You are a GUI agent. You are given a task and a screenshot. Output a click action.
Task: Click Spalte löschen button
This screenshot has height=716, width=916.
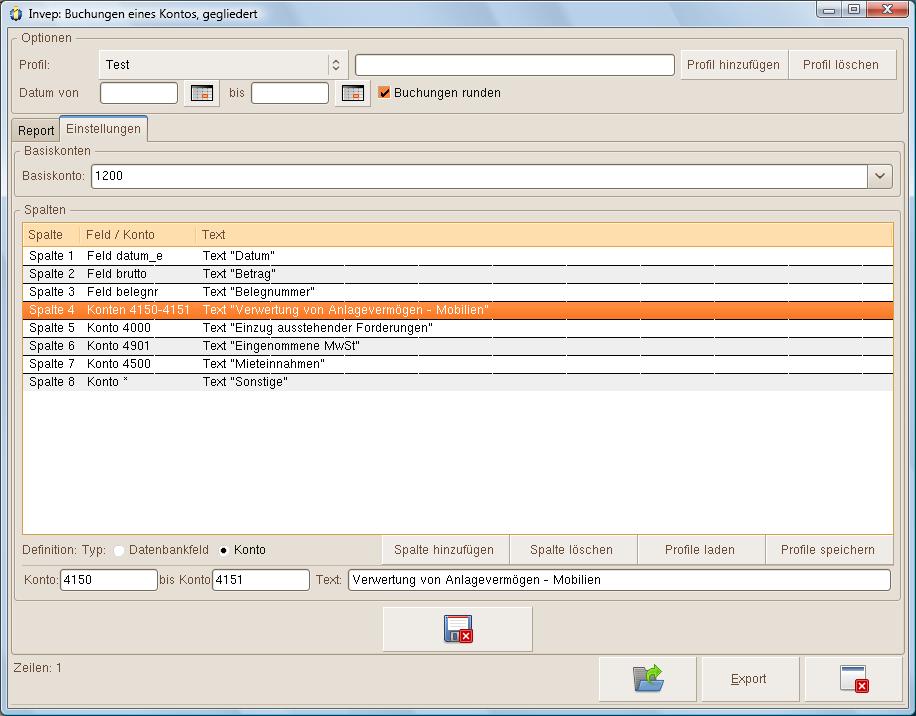pos(571,550)
